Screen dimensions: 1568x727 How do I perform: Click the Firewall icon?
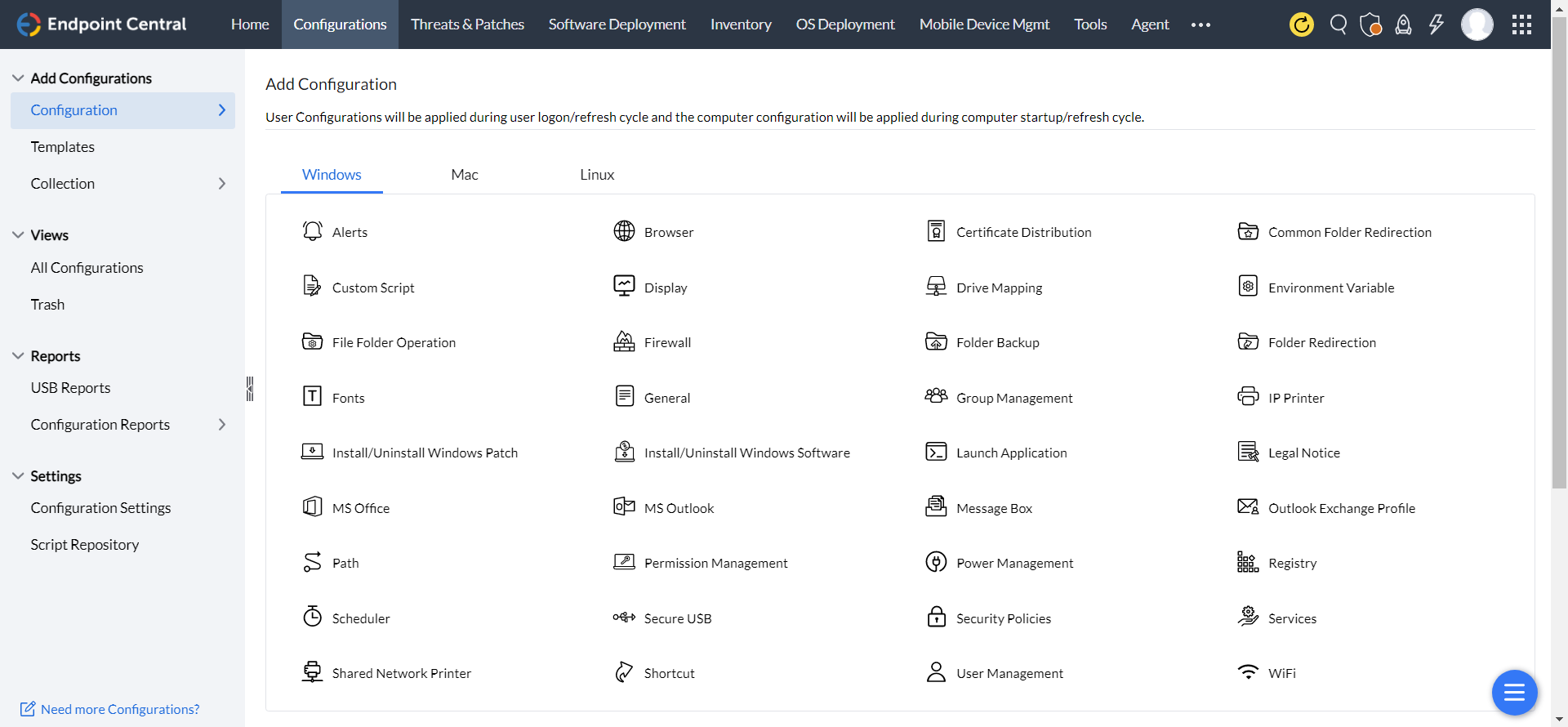[624, 341]
